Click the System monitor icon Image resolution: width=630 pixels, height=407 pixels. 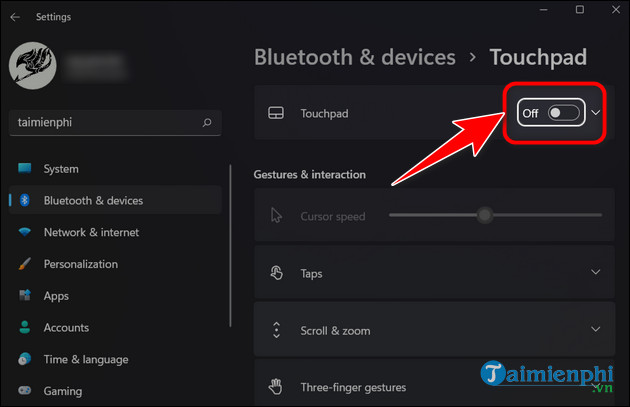pos(25,168)
